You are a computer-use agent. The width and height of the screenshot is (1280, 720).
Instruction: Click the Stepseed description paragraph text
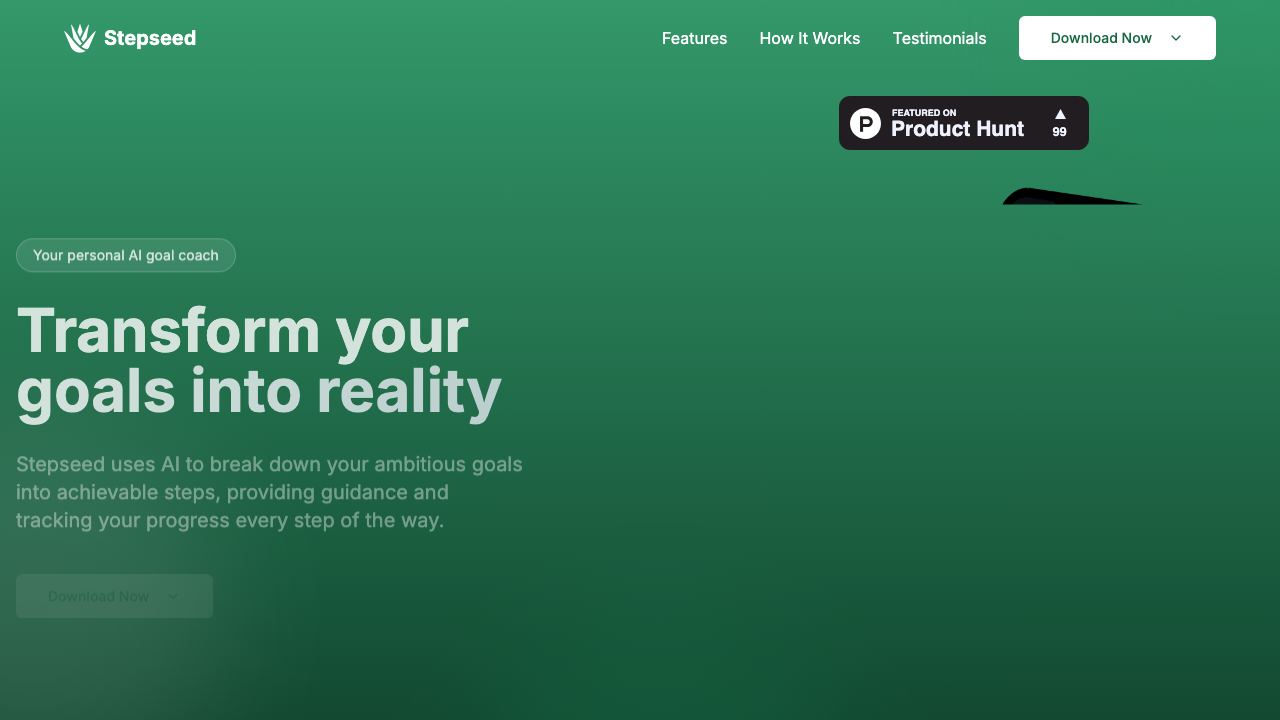[270, 492]
